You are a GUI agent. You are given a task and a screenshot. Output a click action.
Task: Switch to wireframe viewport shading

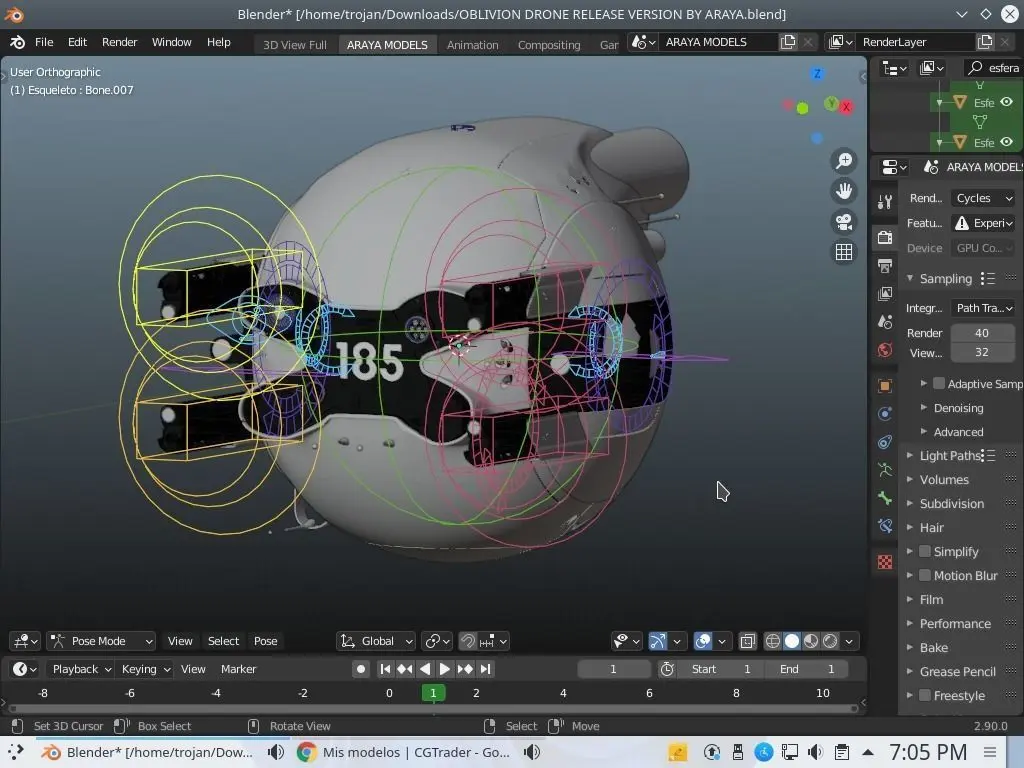(773, 641)
